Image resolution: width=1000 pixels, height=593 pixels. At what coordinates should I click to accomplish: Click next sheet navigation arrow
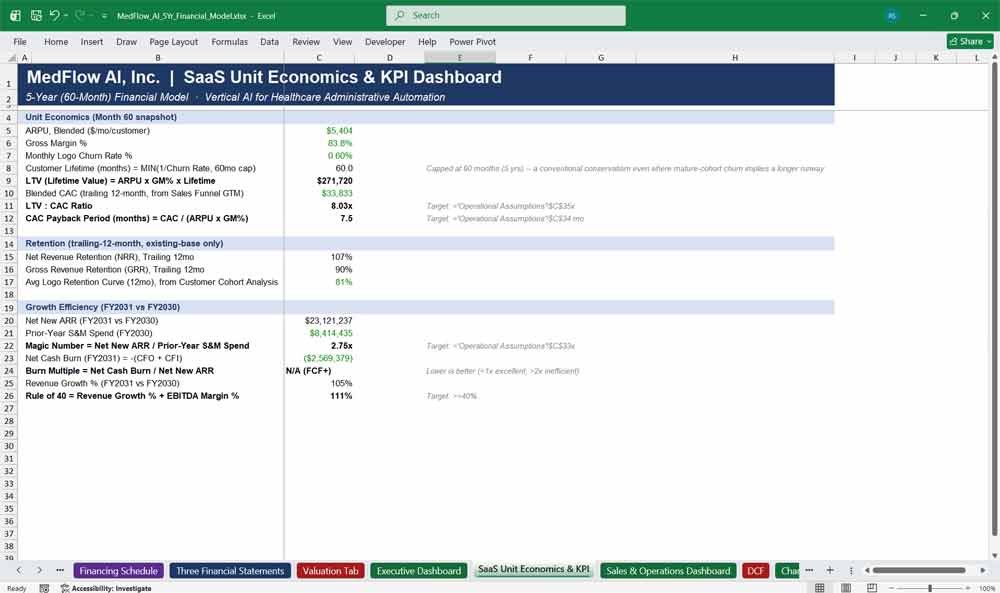coord(40,570)
